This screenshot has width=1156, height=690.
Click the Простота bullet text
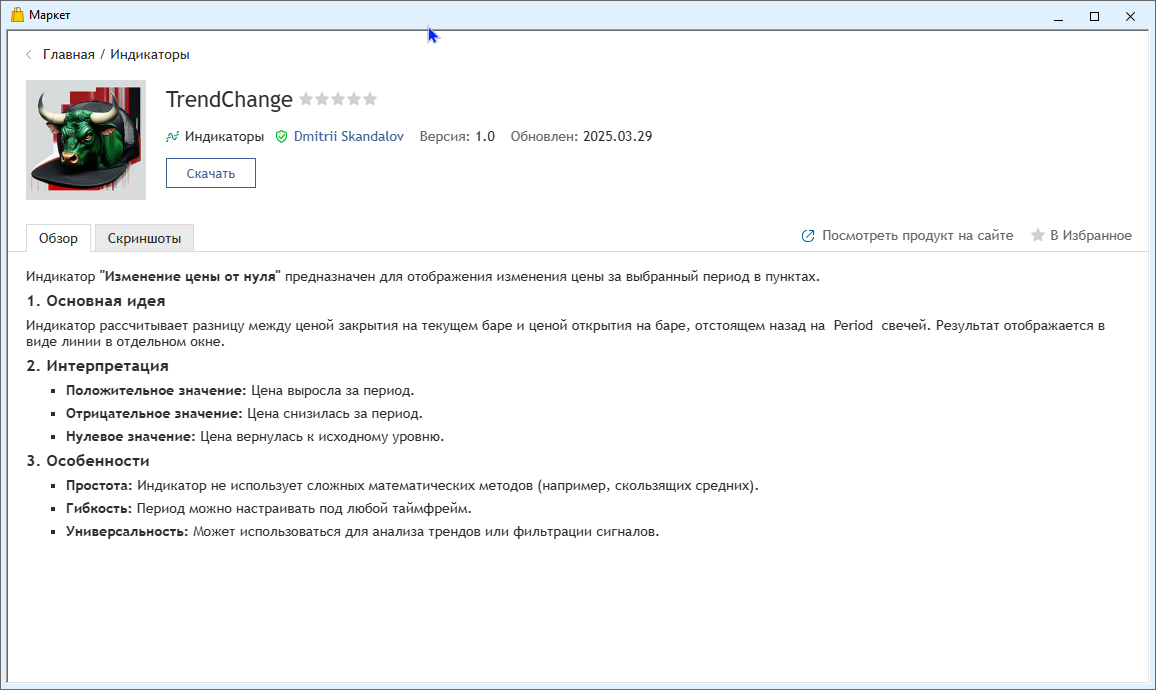click(412, 486)
